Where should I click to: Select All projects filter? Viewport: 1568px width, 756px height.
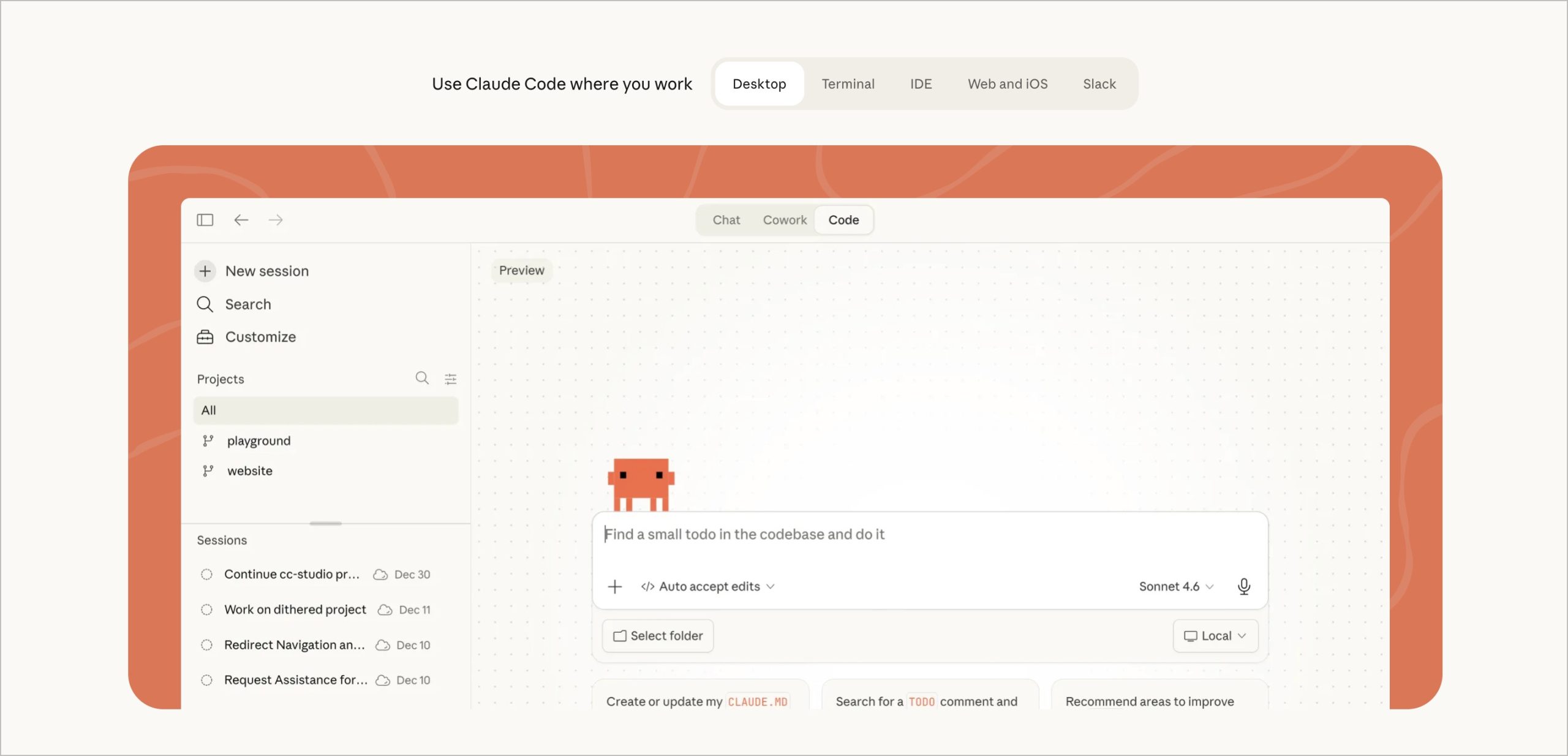(x=326, y=410)
